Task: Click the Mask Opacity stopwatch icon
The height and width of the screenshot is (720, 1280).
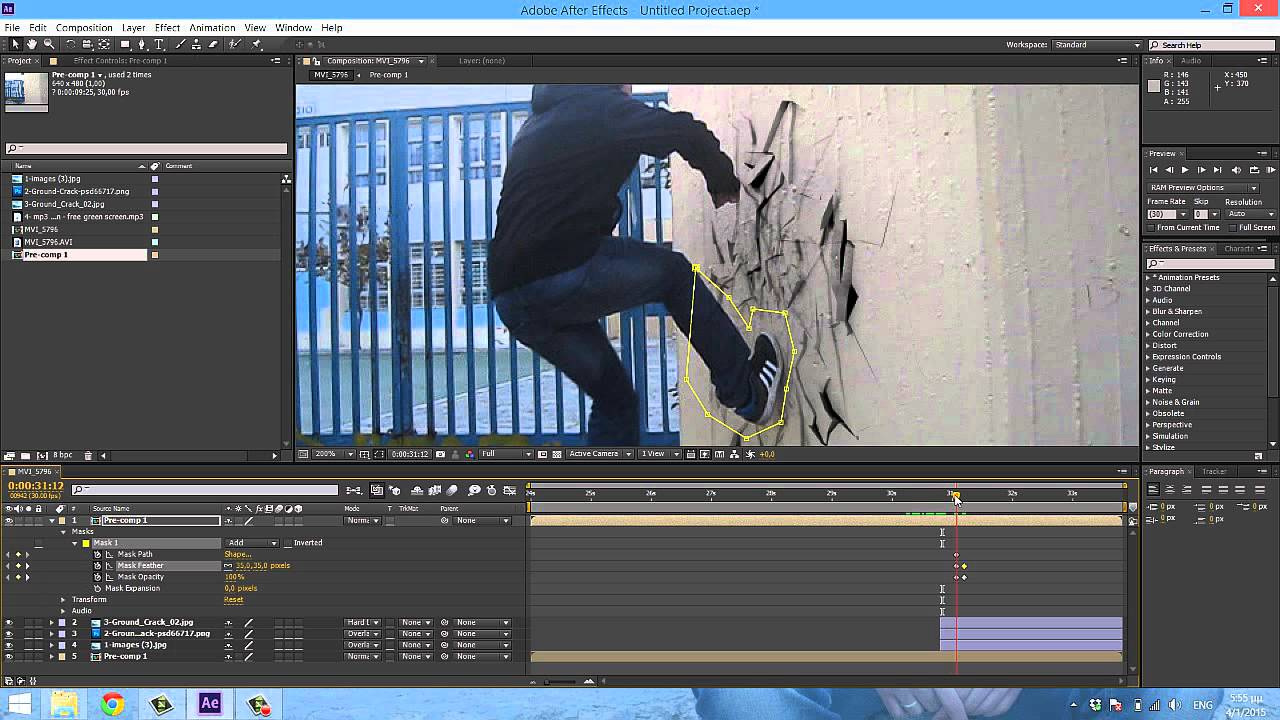Action: click(98, 577)
